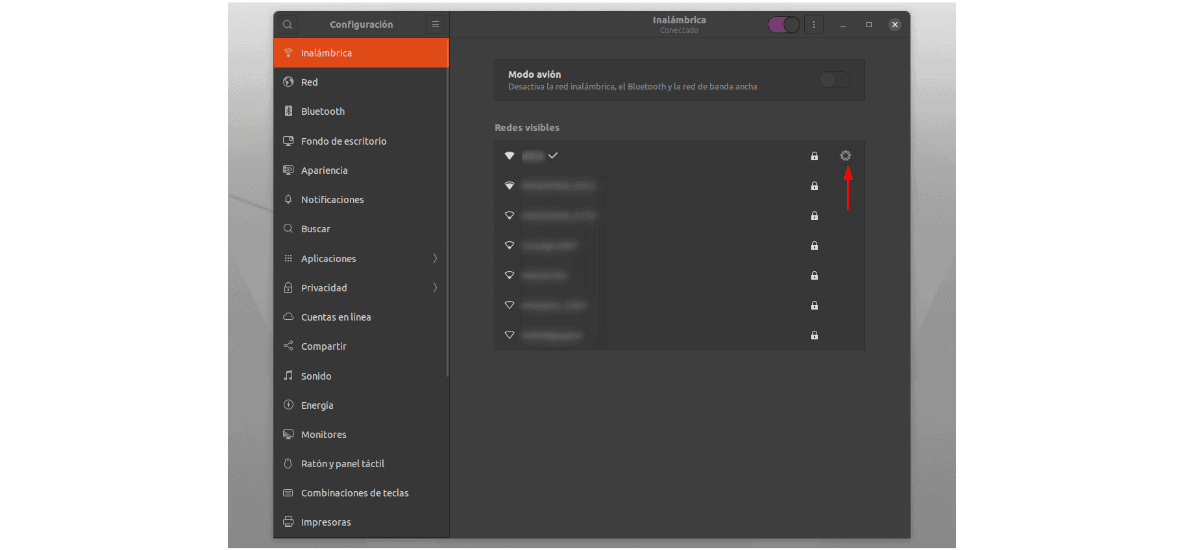Expand Privacidad with its chevron

click(x=435, y=288)
